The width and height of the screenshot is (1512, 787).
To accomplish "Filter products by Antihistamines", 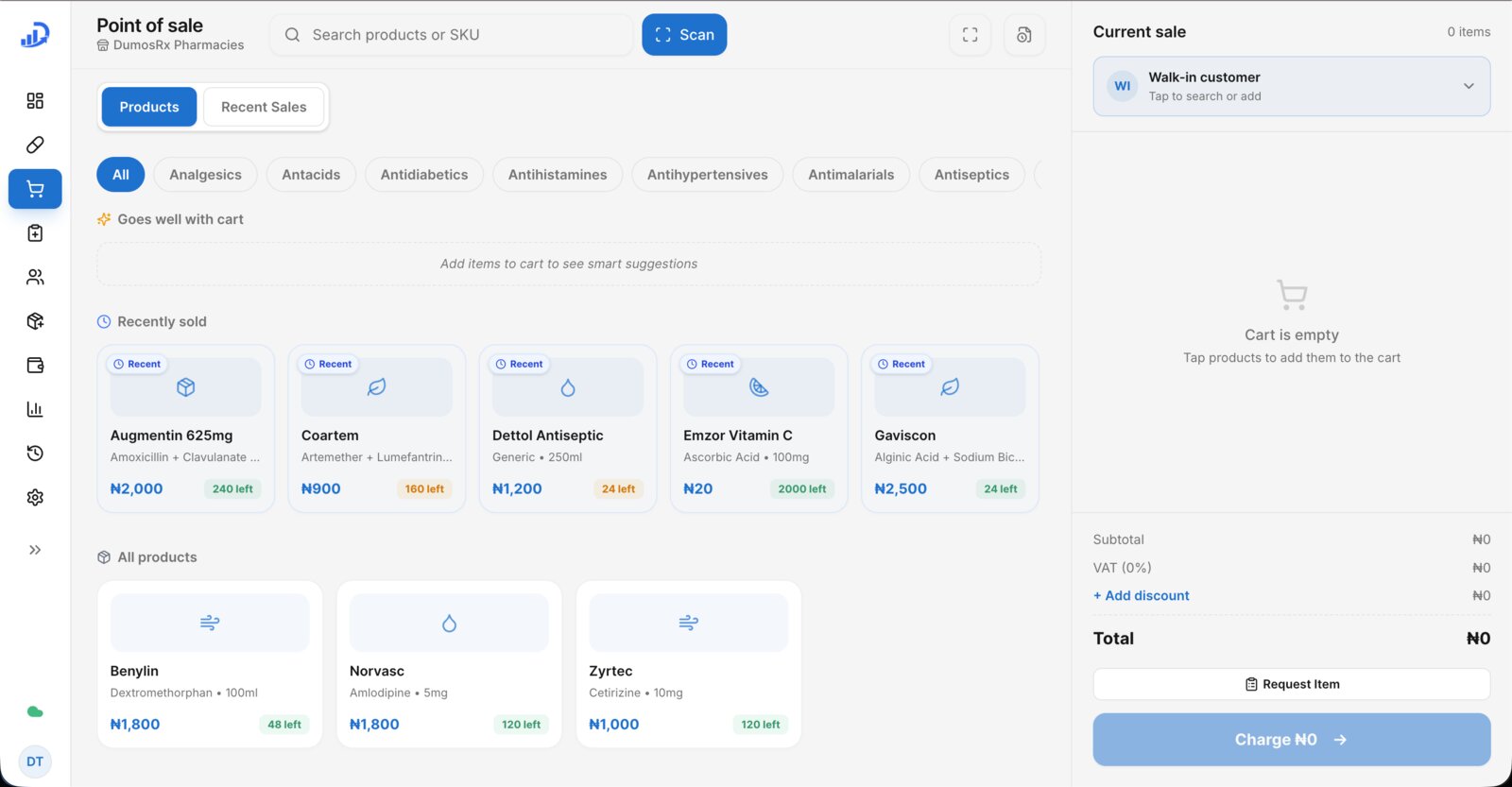I will [558, 175].
